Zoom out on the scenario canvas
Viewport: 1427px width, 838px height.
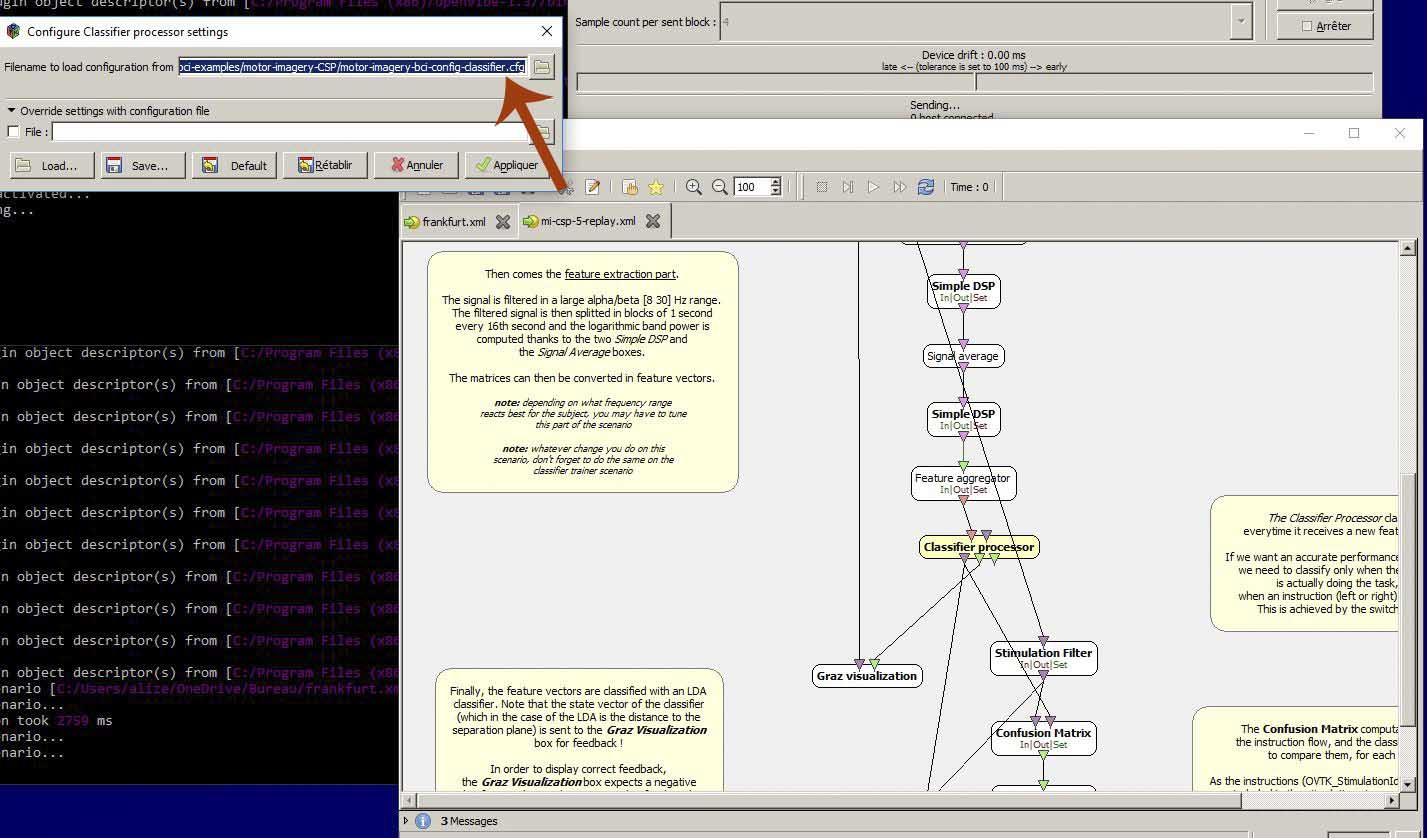719,187
